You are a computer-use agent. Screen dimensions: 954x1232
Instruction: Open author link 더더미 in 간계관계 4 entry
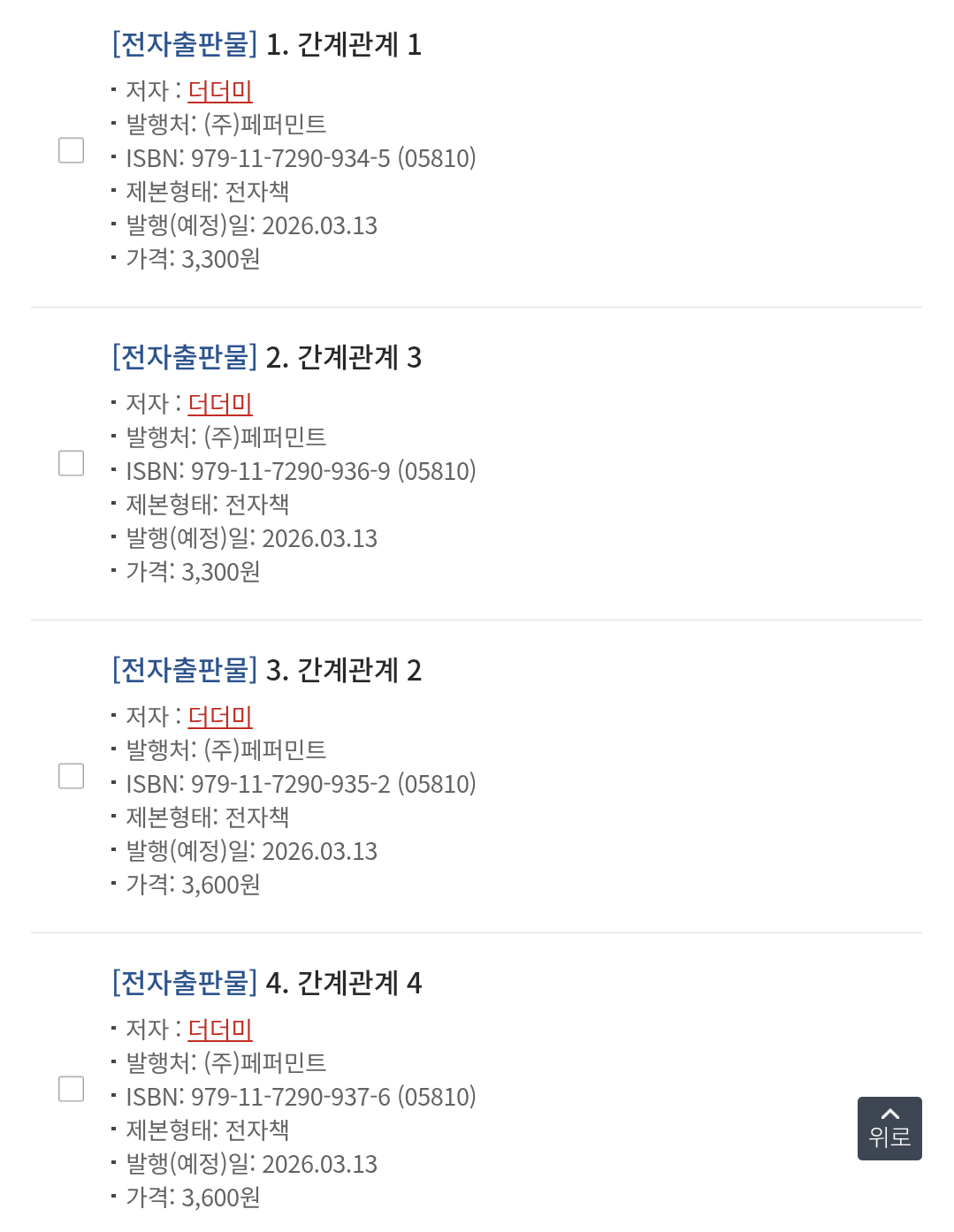220,1029
